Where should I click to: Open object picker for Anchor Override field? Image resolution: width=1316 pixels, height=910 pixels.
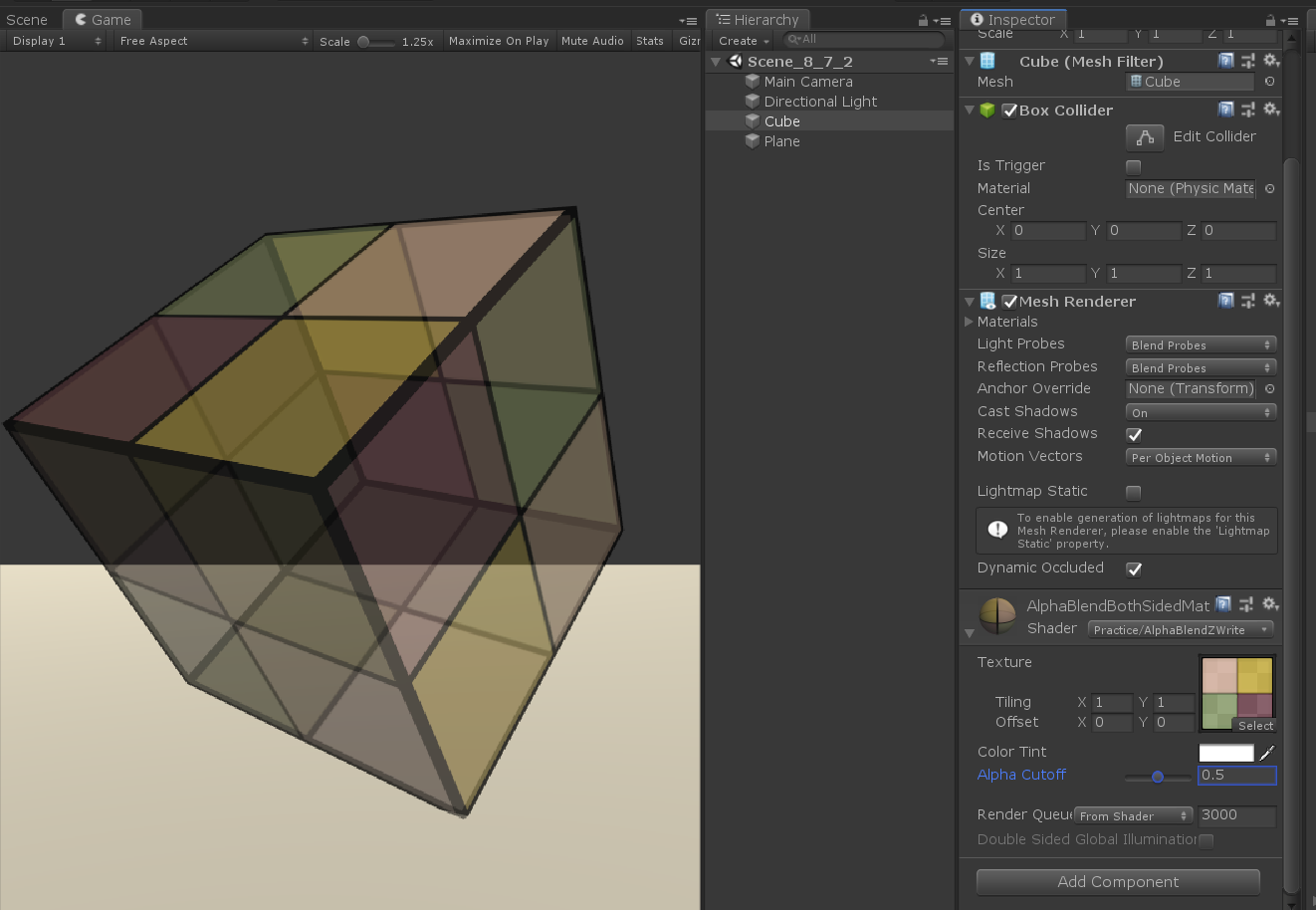(x=1269, y=388)
